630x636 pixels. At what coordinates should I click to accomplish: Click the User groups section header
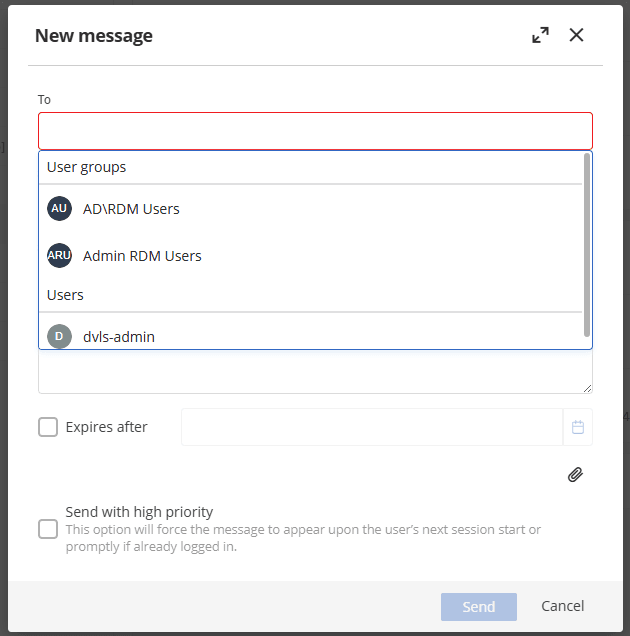(86, 167)
